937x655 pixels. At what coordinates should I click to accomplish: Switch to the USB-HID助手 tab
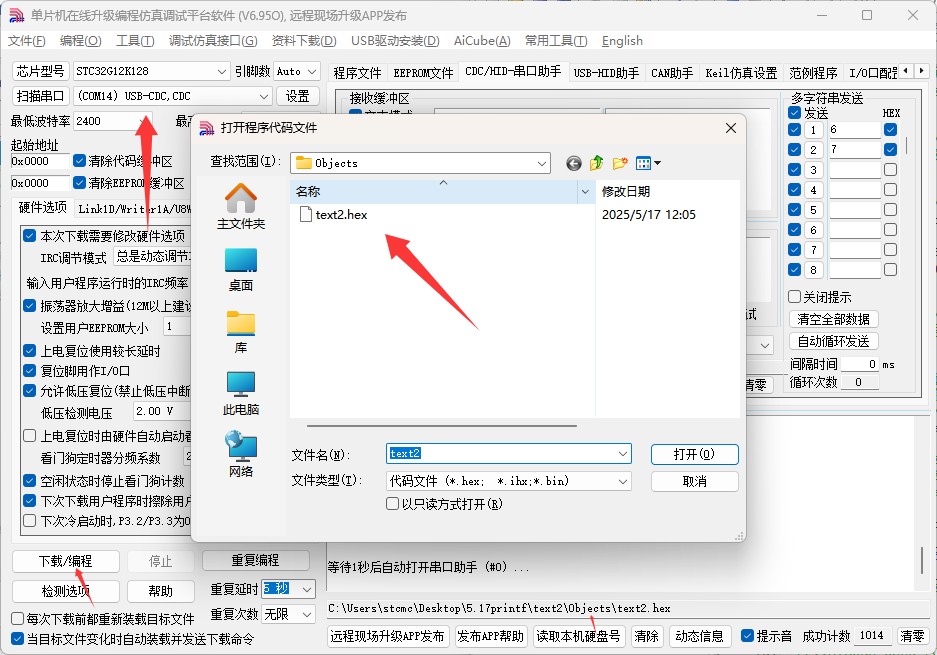pos(606,73)
